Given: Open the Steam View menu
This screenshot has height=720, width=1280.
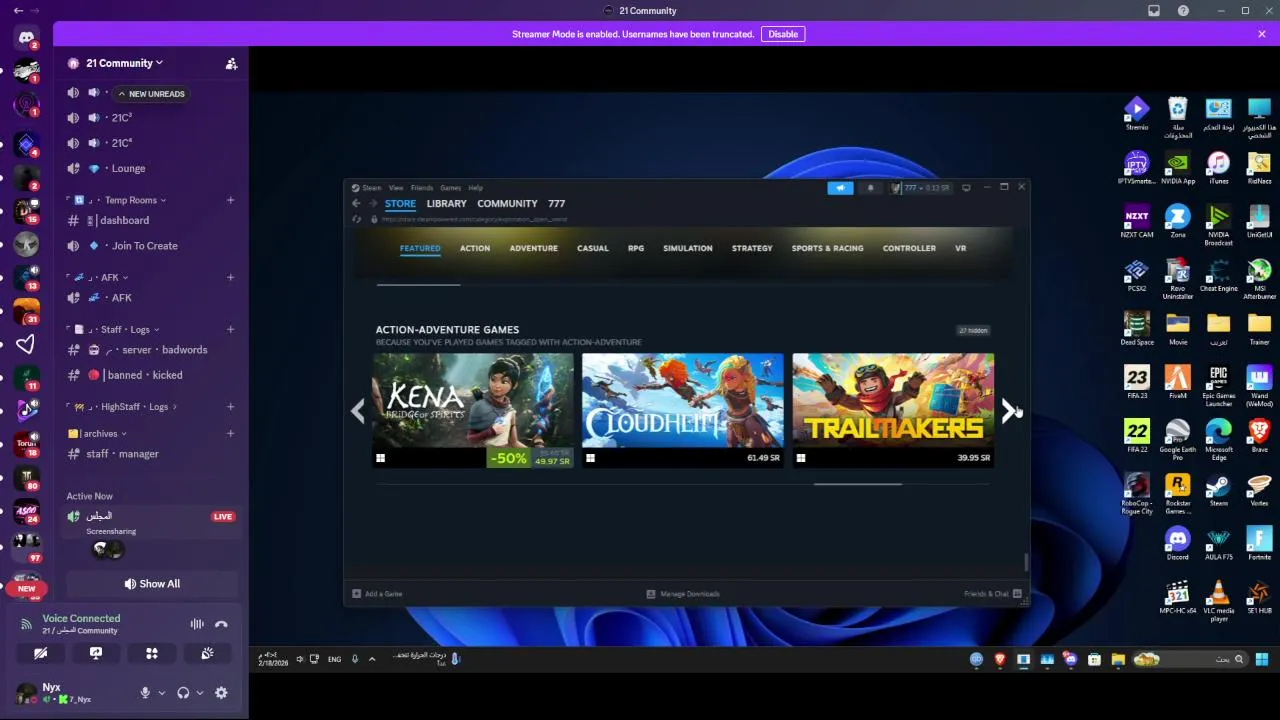Looking at the screenshot, I should [396, 188].
